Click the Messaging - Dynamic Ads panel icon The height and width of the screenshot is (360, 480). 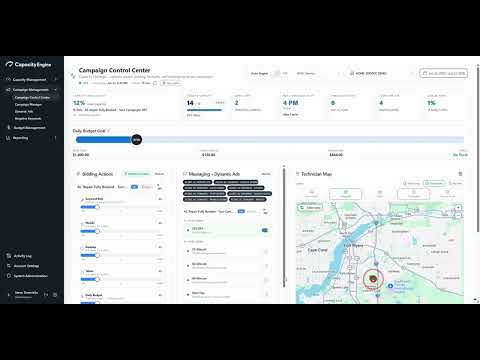click(185, 174)
